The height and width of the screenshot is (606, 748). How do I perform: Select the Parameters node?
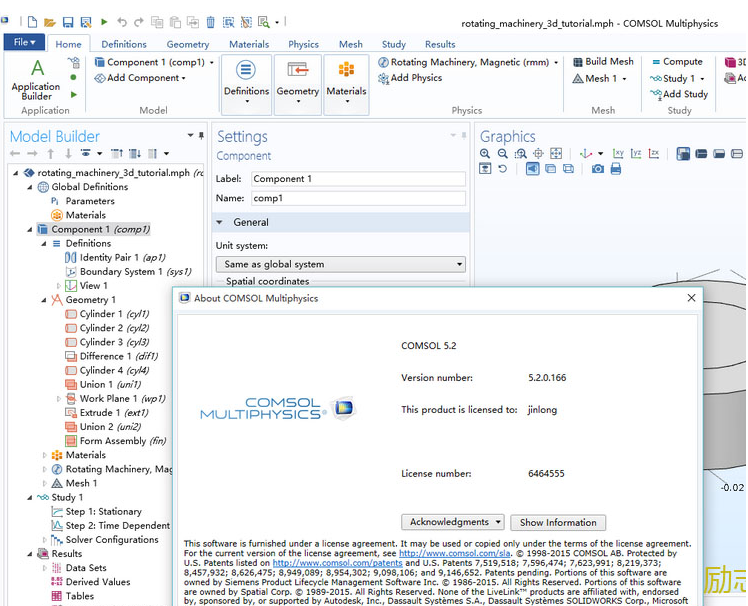(x=83, y=201)
